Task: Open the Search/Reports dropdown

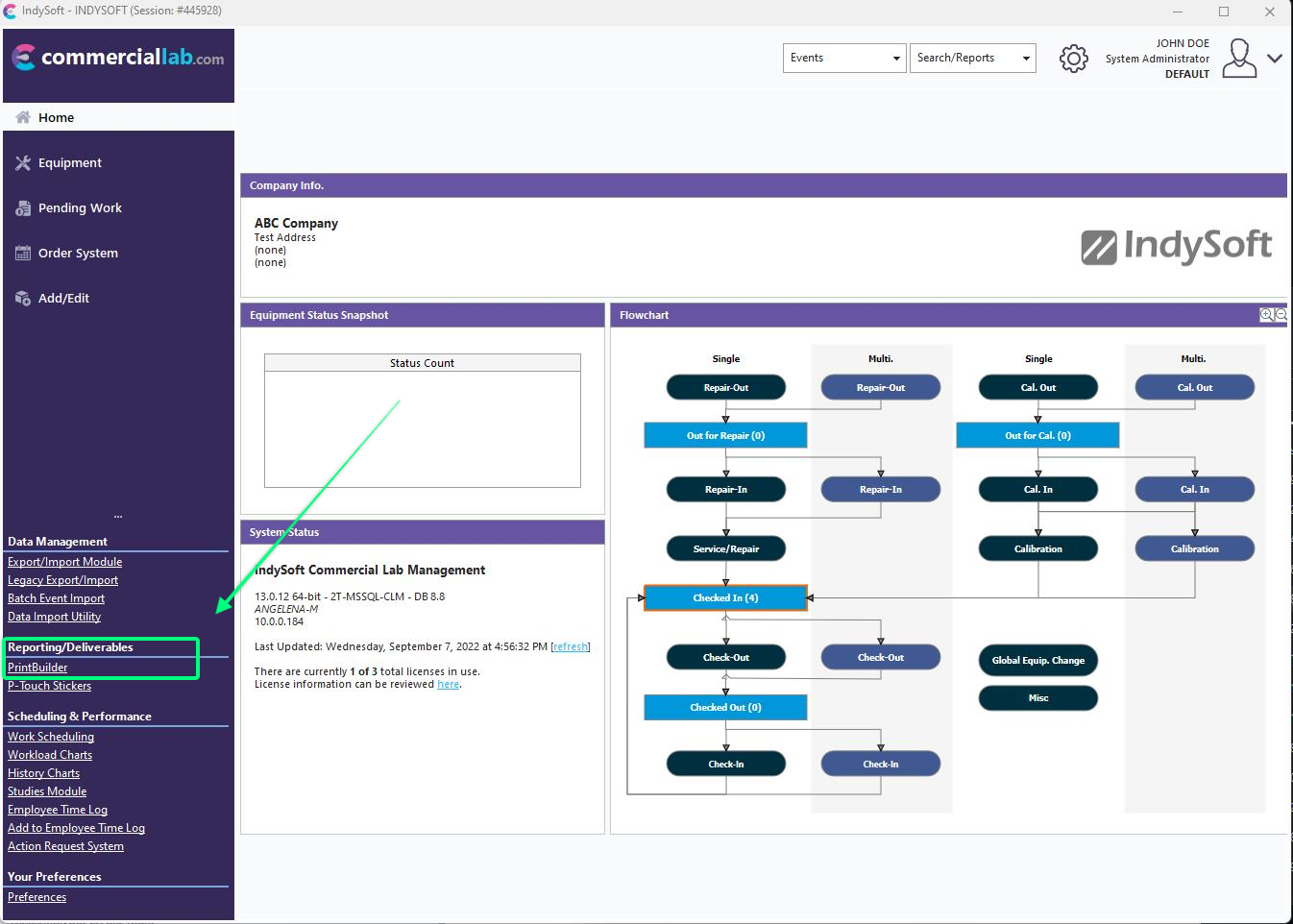Action: tap(972, 58)
